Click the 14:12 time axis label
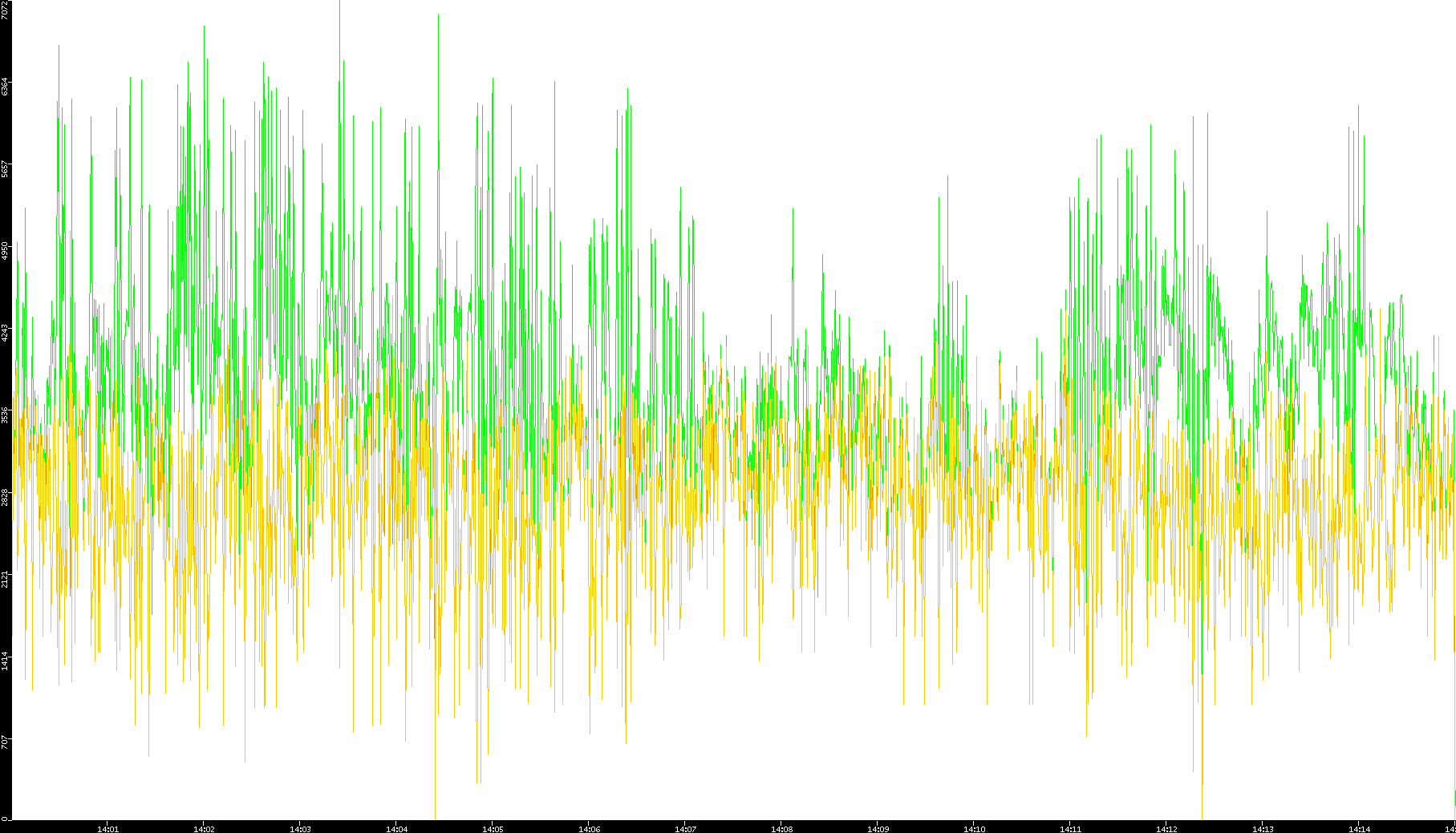Viewport: 1456px width, 833px height. [x=1166, y=829]
